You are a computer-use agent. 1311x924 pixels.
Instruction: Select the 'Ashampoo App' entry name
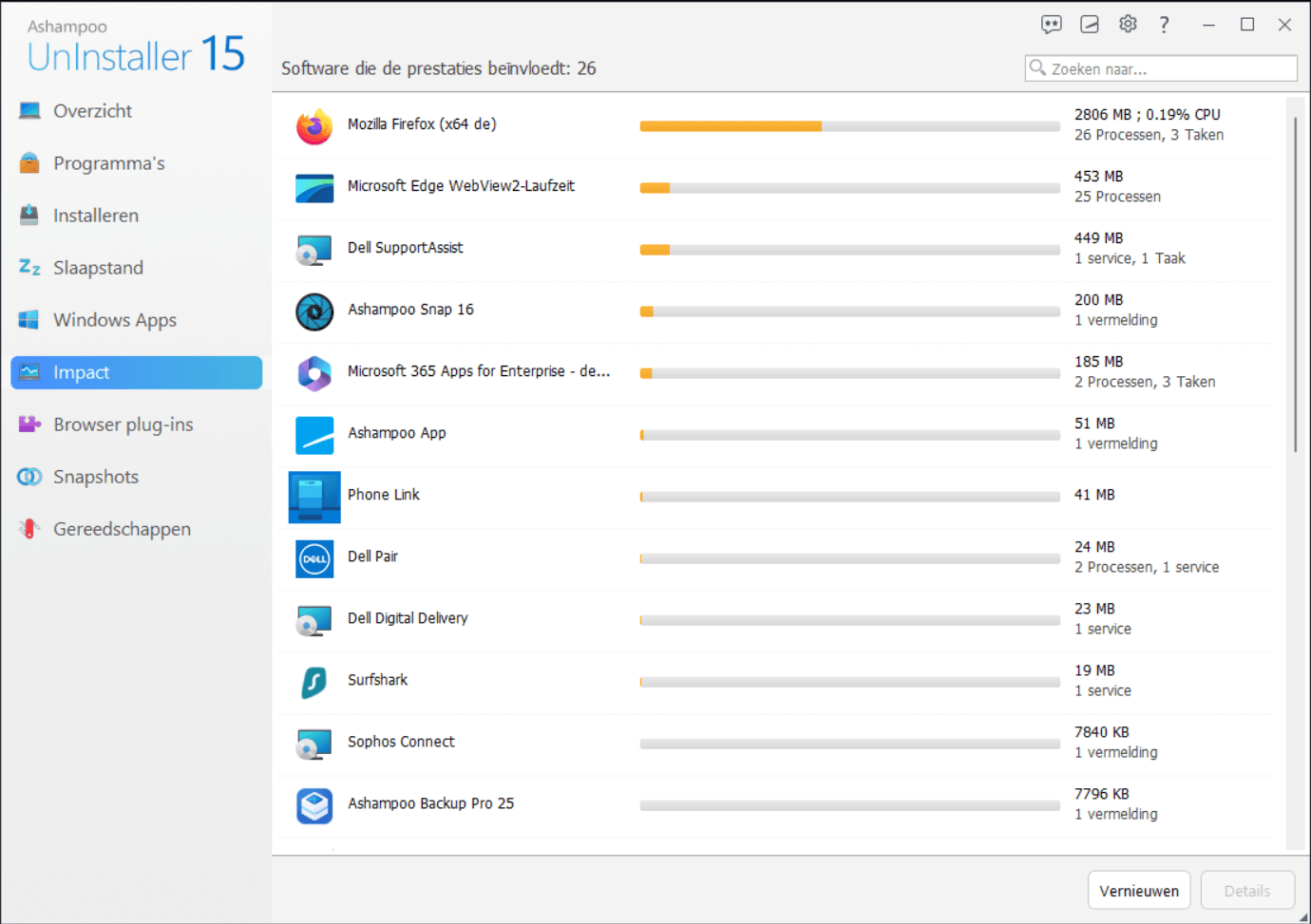coord(397,433)
